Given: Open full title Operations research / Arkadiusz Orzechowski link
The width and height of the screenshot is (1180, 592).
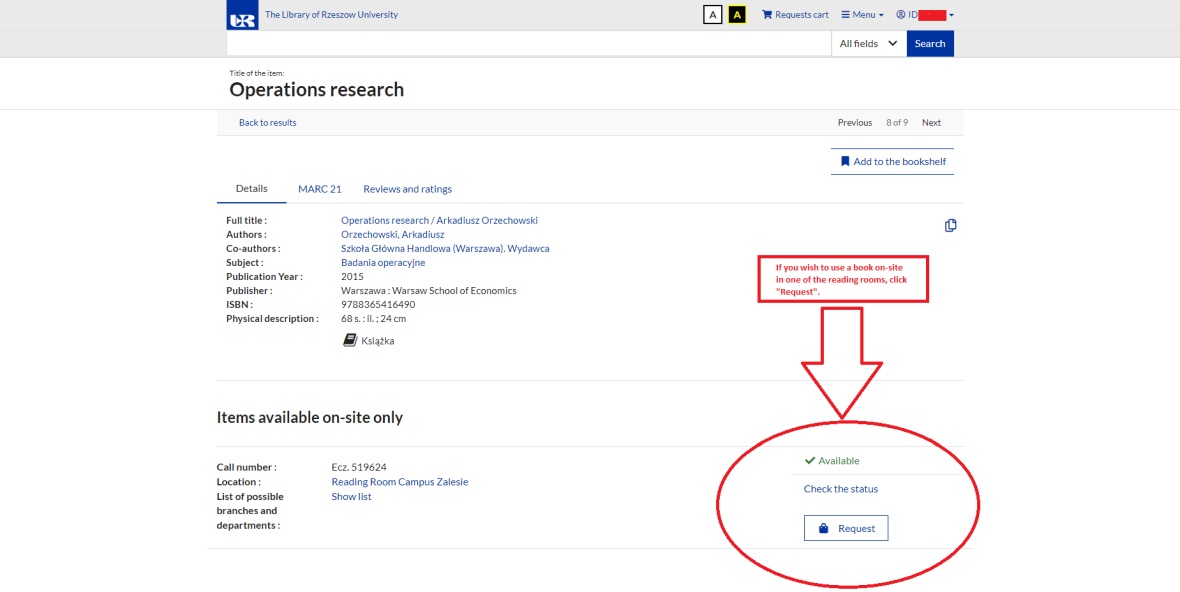Looking at the screenshot, I should (439, 220).
